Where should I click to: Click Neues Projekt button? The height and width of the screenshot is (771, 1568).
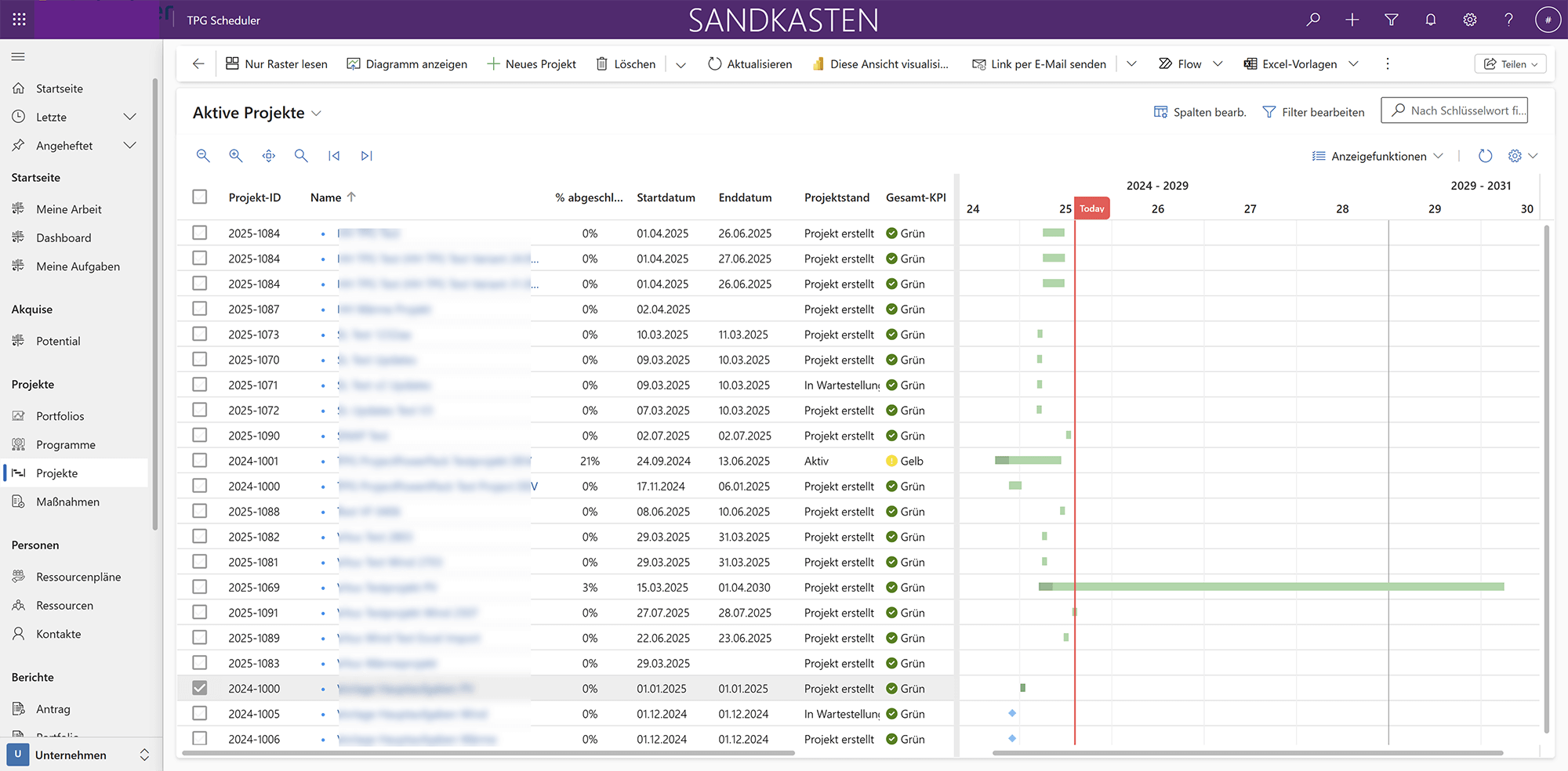tap(532, 64)
